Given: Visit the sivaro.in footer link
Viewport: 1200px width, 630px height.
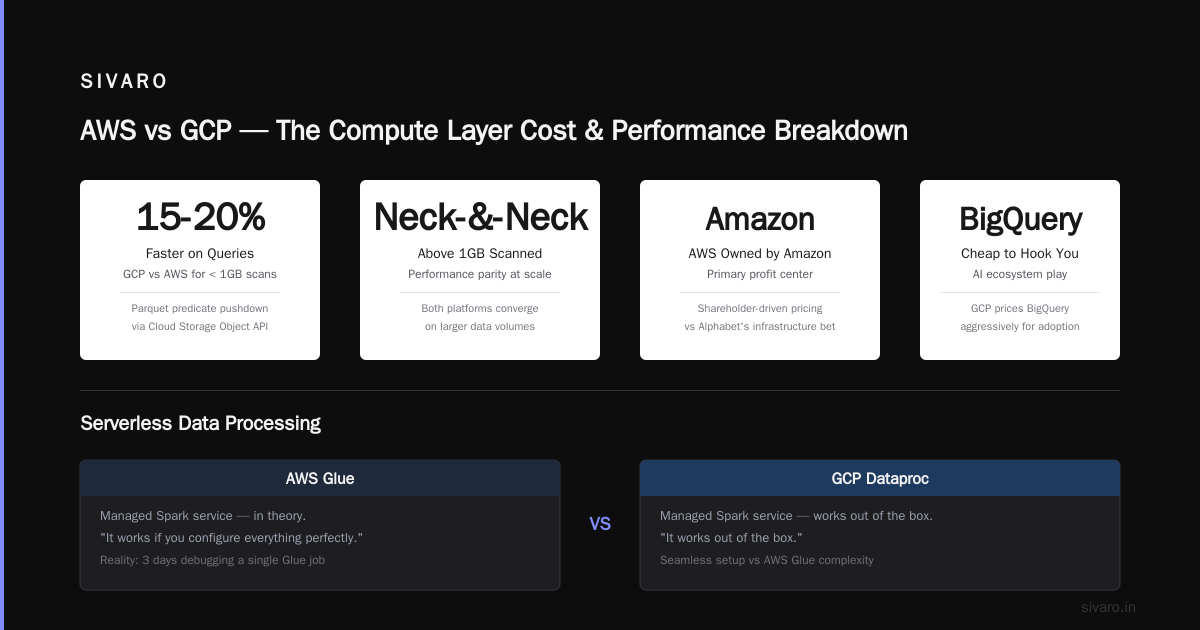Looking at the screenshot, I should (1108, 607).
